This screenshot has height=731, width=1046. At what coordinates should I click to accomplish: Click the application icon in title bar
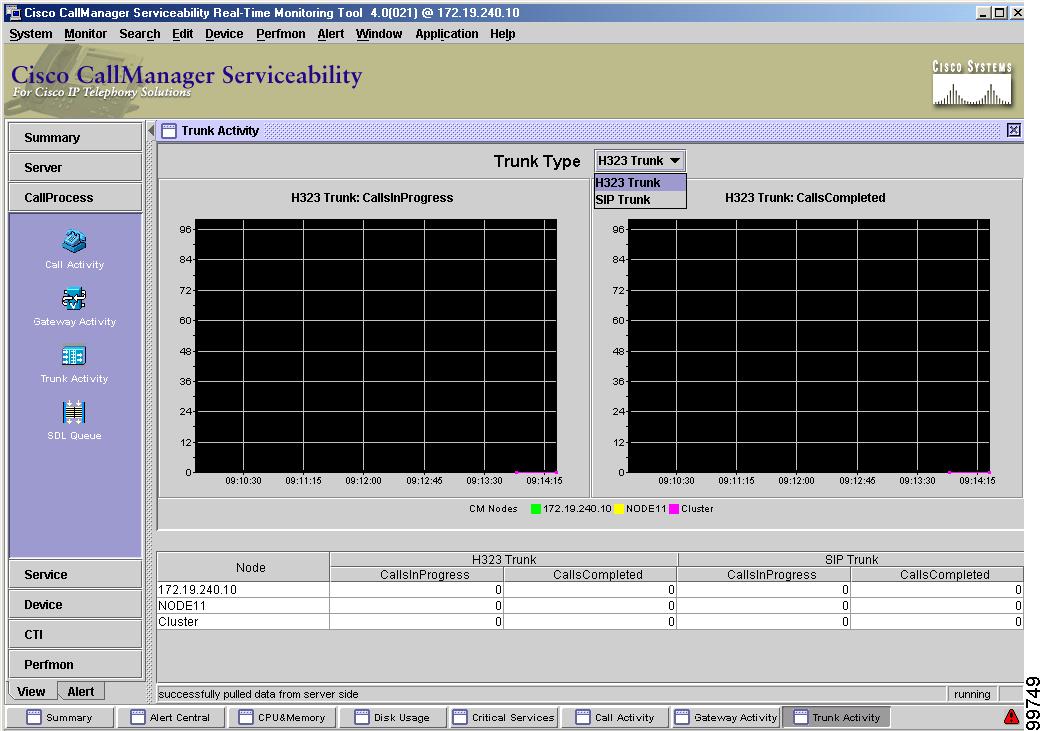[13, 13]
